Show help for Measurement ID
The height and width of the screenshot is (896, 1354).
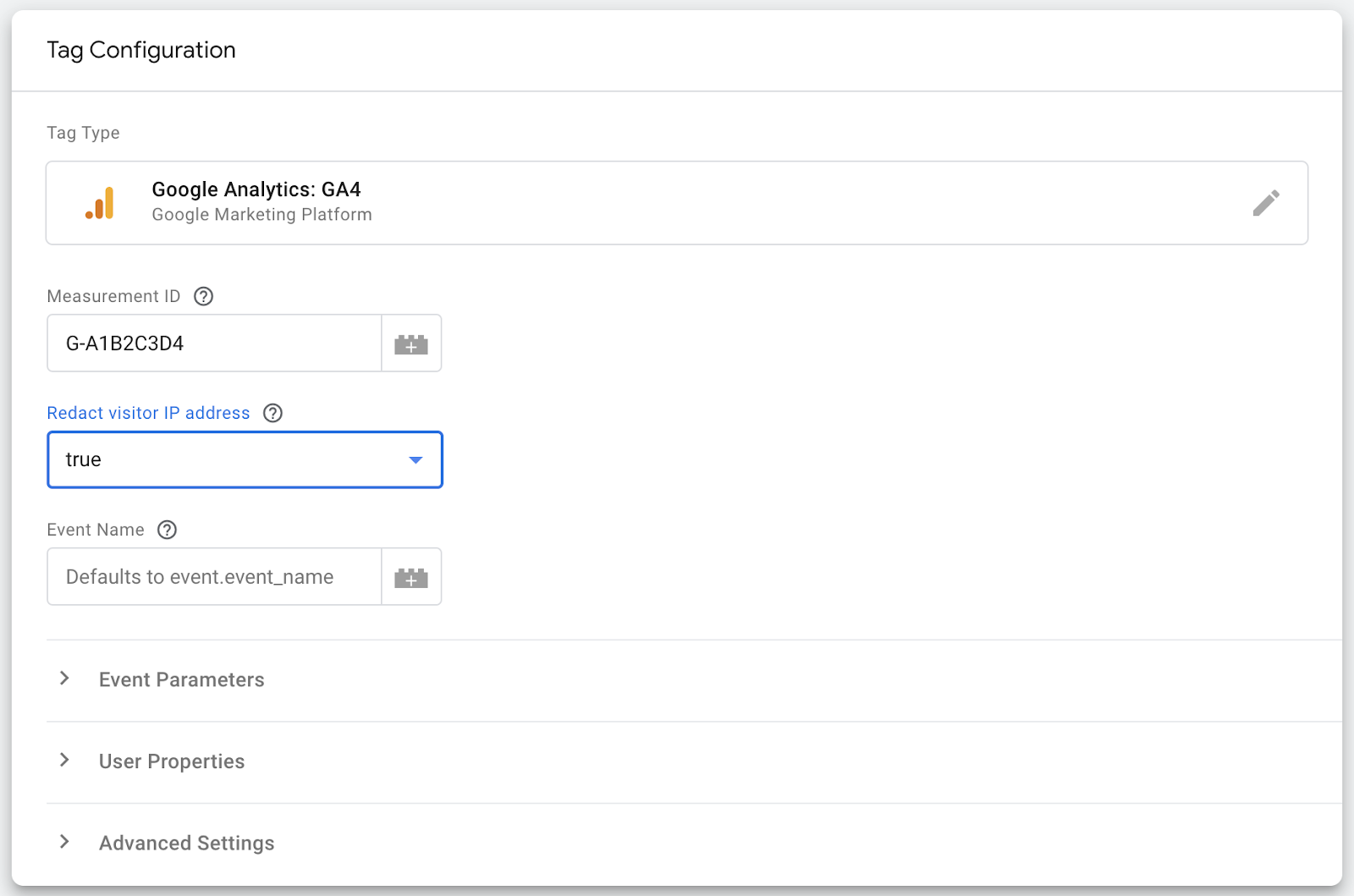tap(203, 296)
